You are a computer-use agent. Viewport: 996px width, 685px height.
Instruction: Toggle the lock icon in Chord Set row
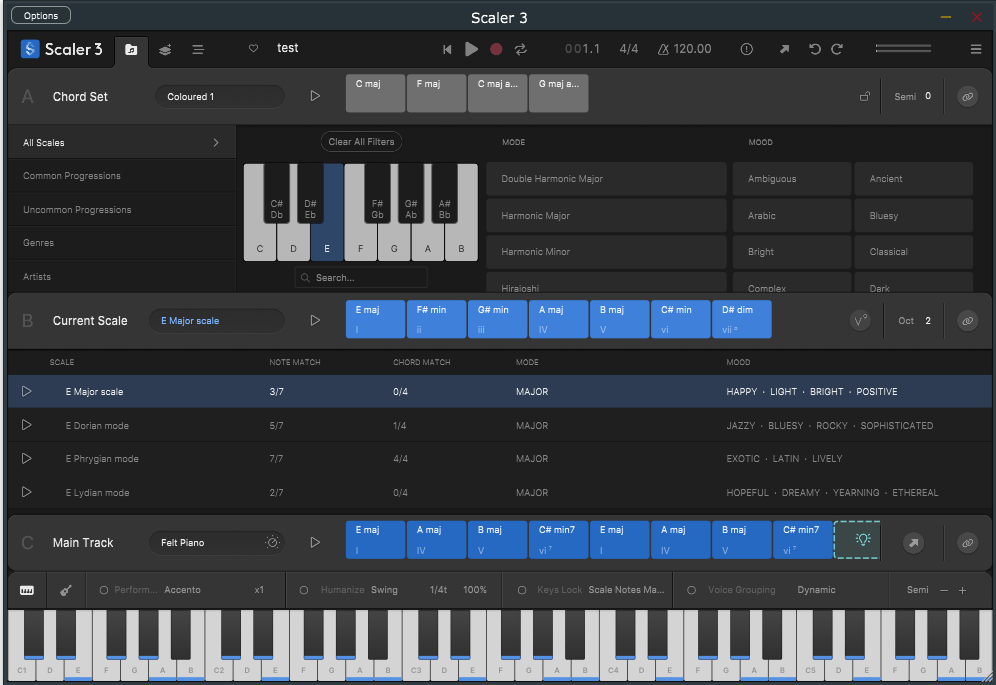865,97
